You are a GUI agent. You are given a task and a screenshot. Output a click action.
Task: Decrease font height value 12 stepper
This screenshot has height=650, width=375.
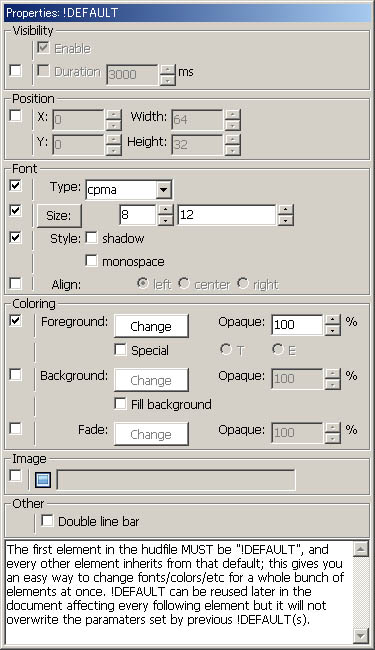tap(285, 221)
